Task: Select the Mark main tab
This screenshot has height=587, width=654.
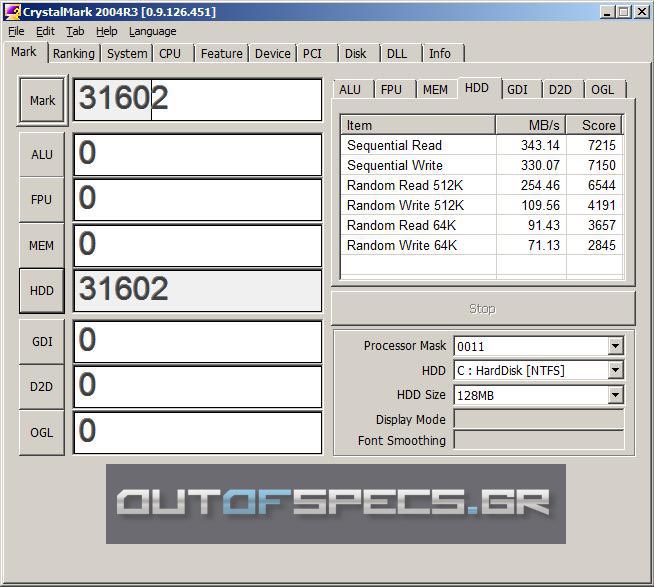Action: pos(24,52)
